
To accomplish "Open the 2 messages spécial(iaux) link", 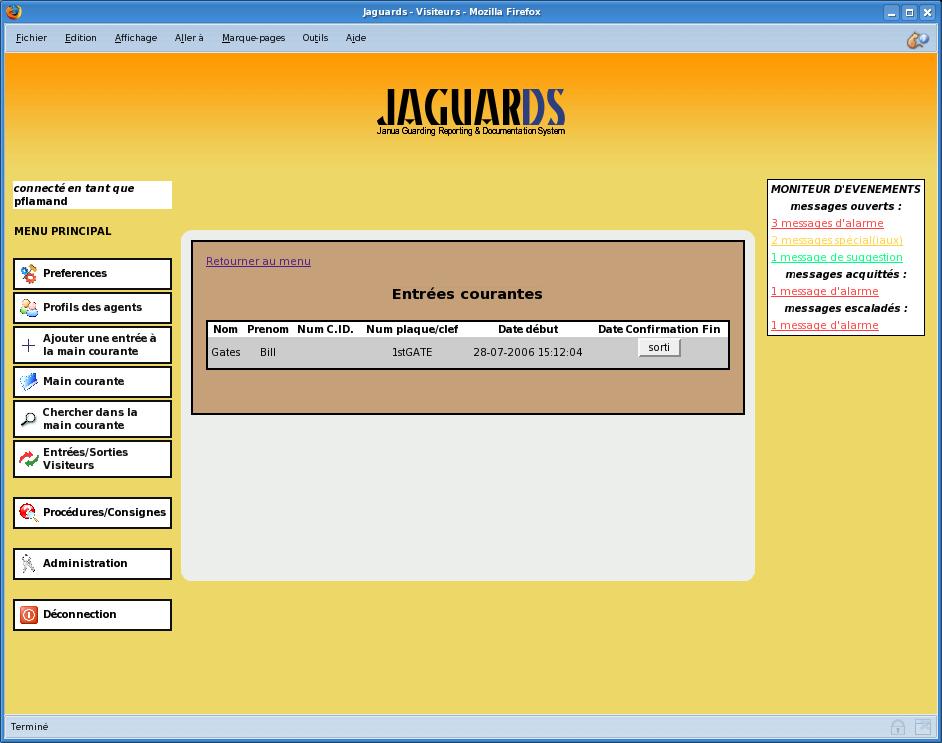I will tap(837, 240).
